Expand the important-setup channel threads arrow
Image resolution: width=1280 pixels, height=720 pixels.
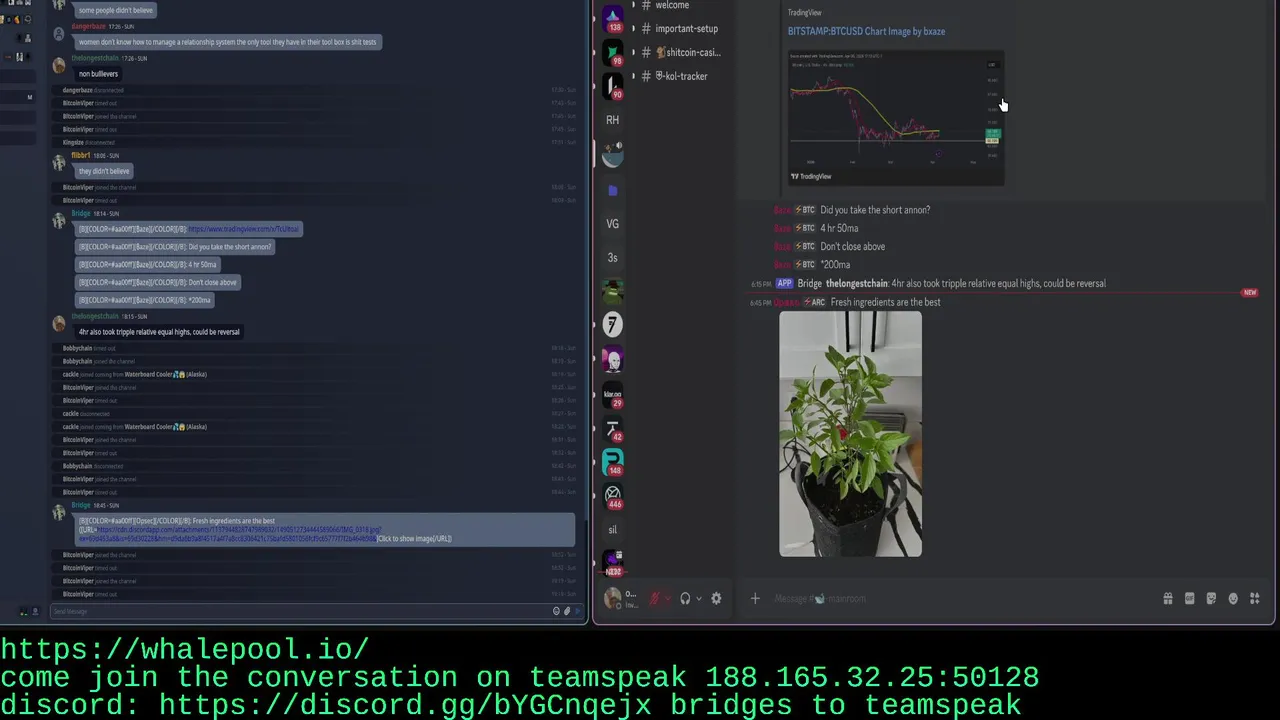[632, 29]
